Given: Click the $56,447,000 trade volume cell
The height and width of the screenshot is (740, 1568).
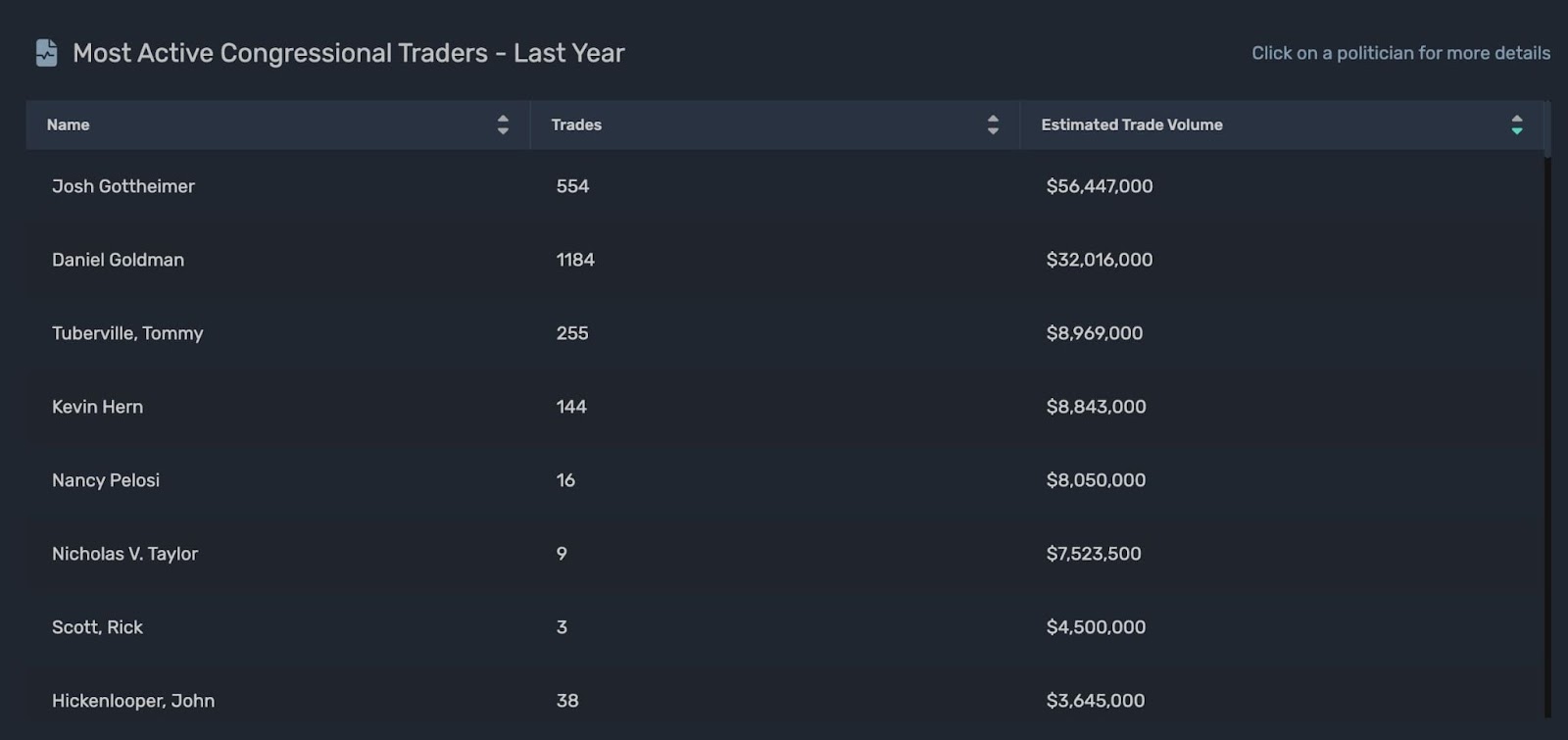Looking at the screenshot, I should tap(1099, 186).
